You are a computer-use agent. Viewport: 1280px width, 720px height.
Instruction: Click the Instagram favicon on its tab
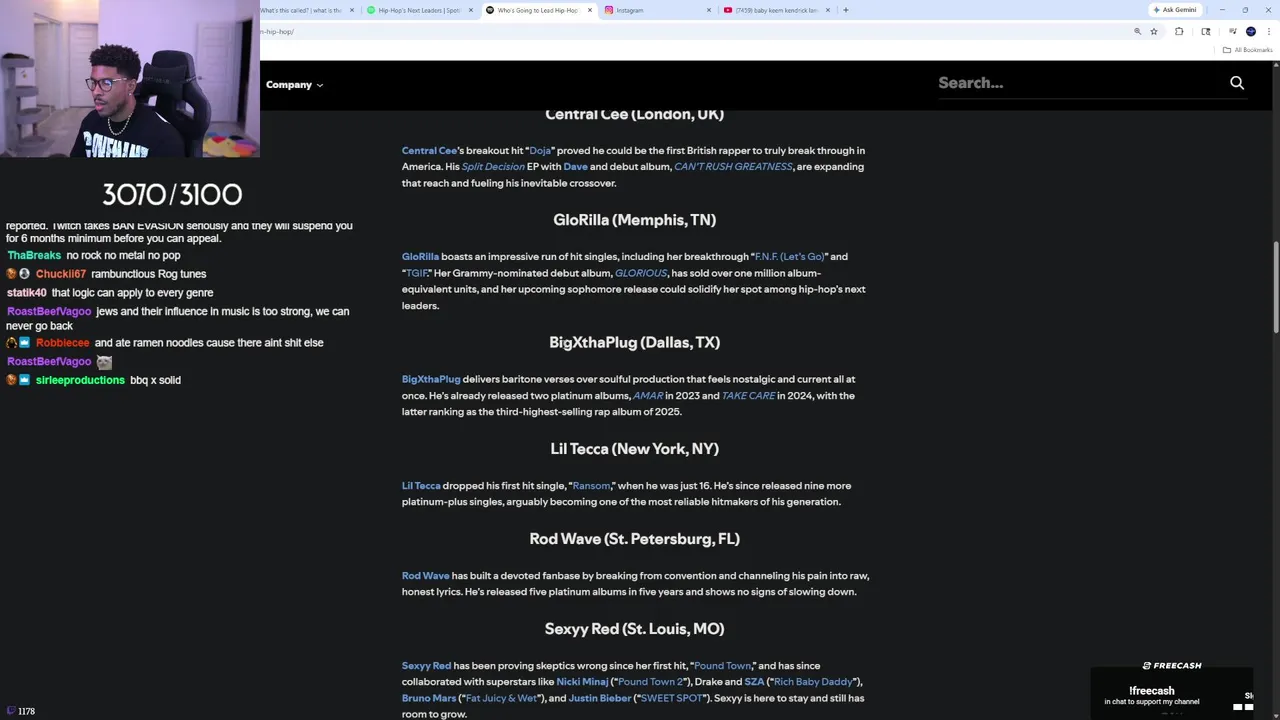(x=609, y=10)
